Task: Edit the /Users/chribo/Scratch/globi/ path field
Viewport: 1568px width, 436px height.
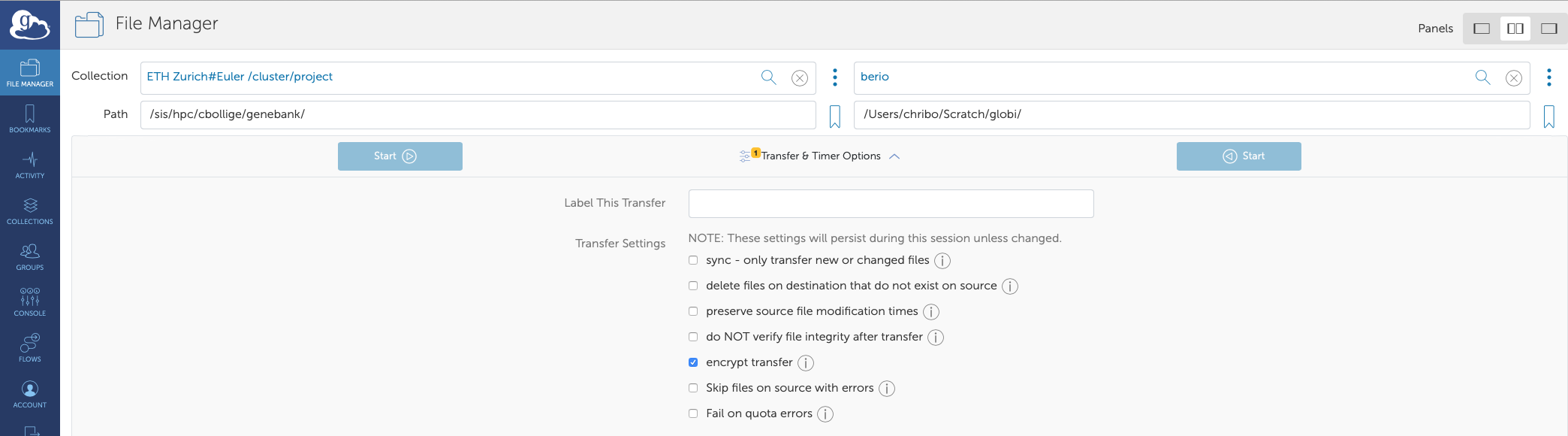Action: (x=1192, y=115)
